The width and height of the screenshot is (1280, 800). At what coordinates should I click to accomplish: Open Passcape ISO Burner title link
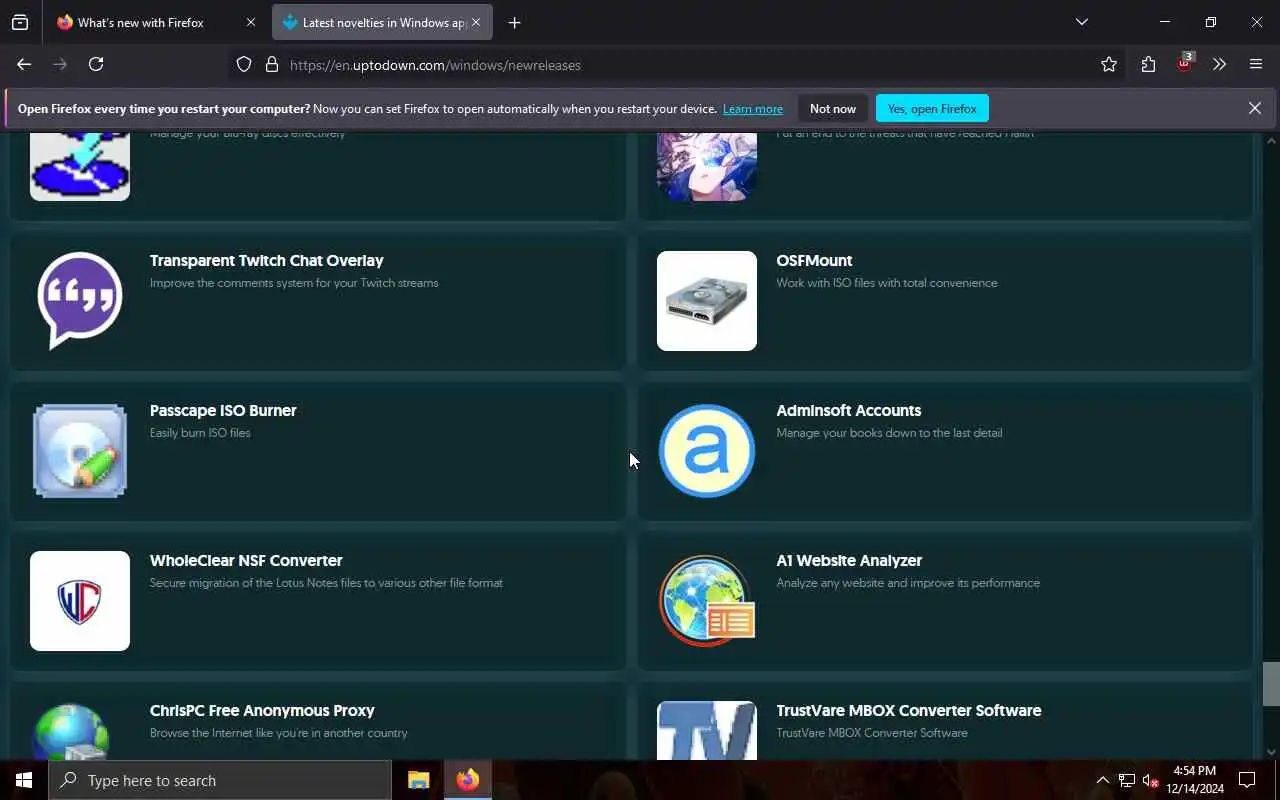click(223, 411)
